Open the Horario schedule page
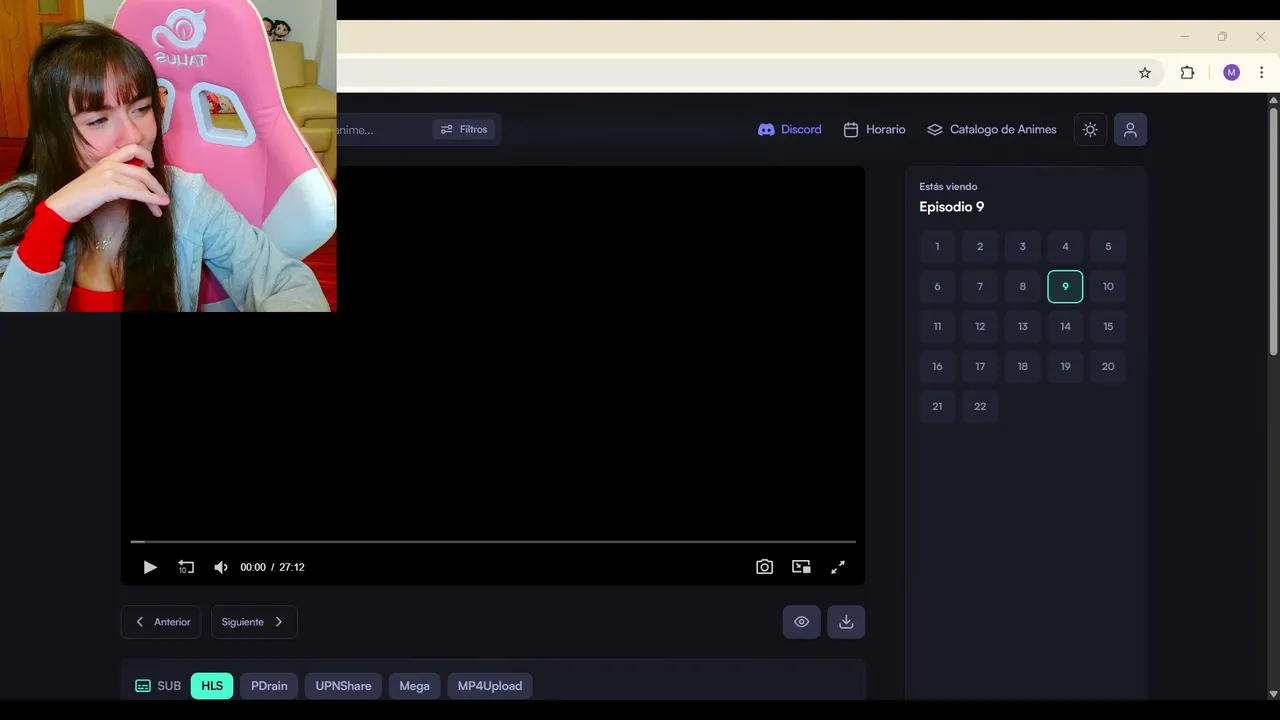This screenshot has height=720, width=1280. [874, 129]
